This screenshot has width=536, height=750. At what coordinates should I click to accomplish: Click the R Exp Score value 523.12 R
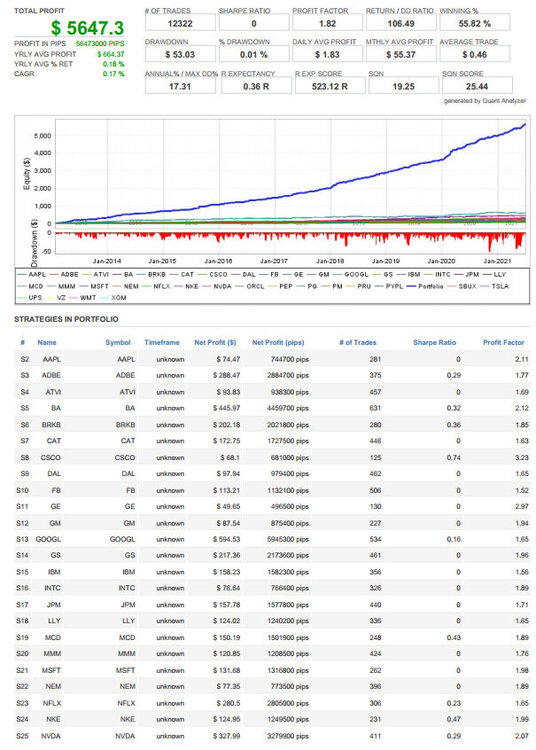pos(330,87)
